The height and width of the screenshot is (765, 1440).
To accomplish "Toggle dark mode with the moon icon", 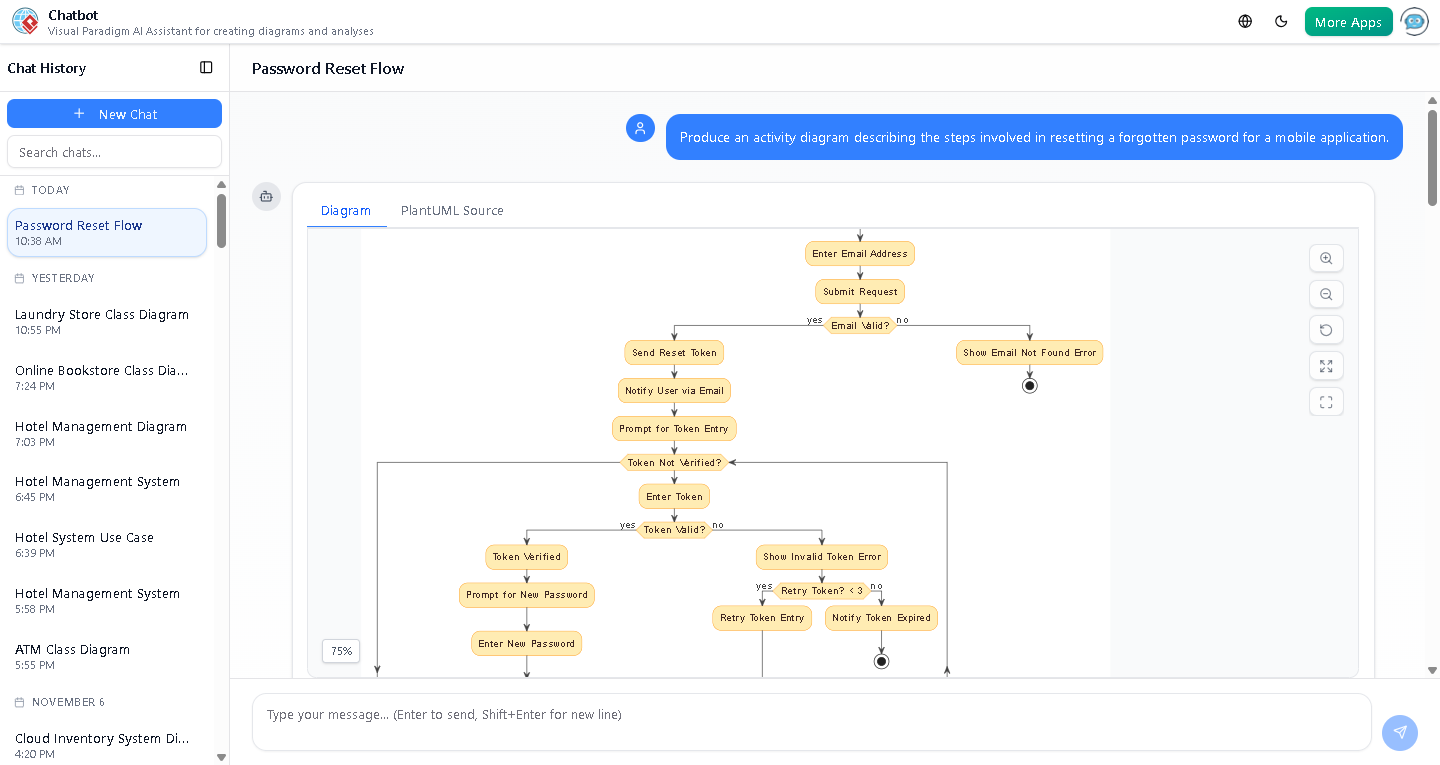I will click(x=1281, y=20).
